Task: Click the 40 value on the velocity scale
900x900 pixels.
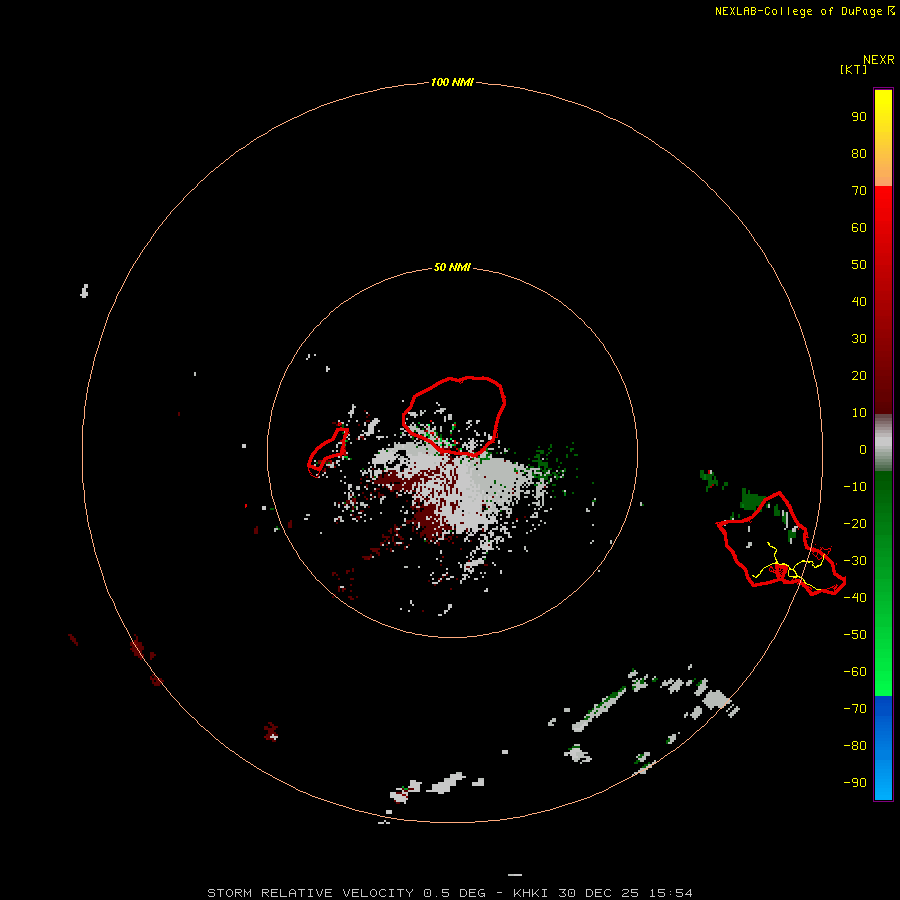Action: click(859, 301)
